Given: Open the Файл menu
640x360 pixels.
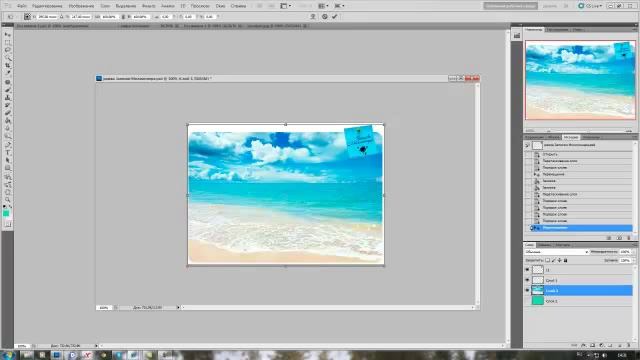Looking at the screenshot, I should [22, 6].
